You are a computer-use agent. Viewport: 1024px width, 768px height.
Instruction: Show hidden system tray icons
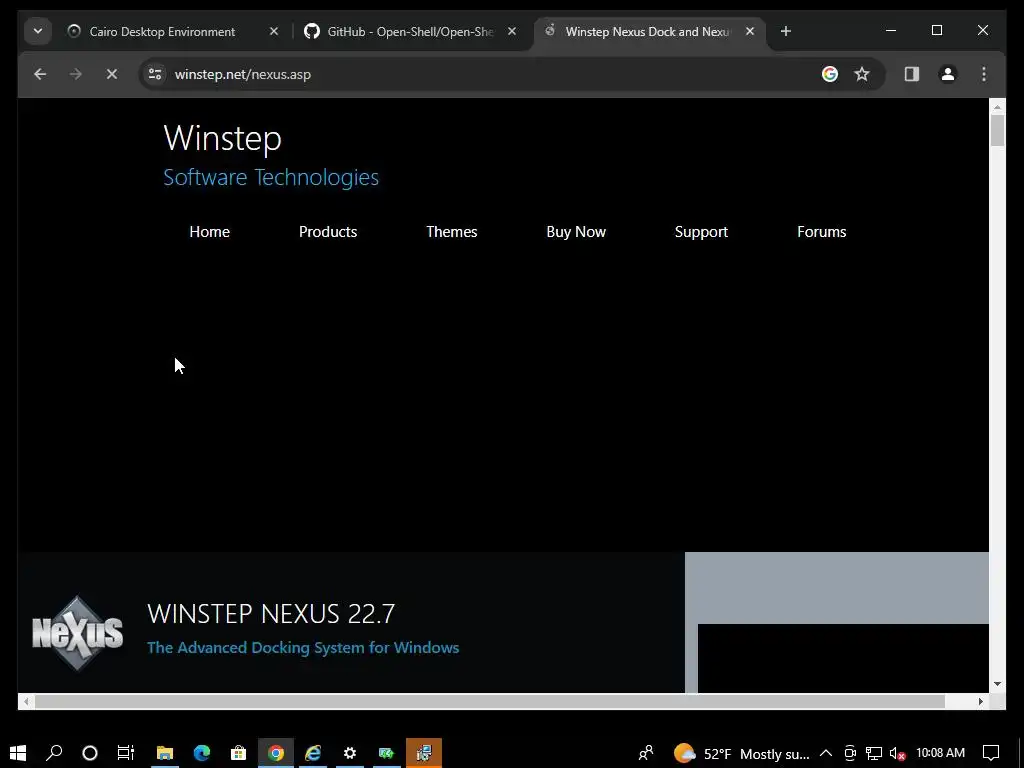tap(825, 754)
